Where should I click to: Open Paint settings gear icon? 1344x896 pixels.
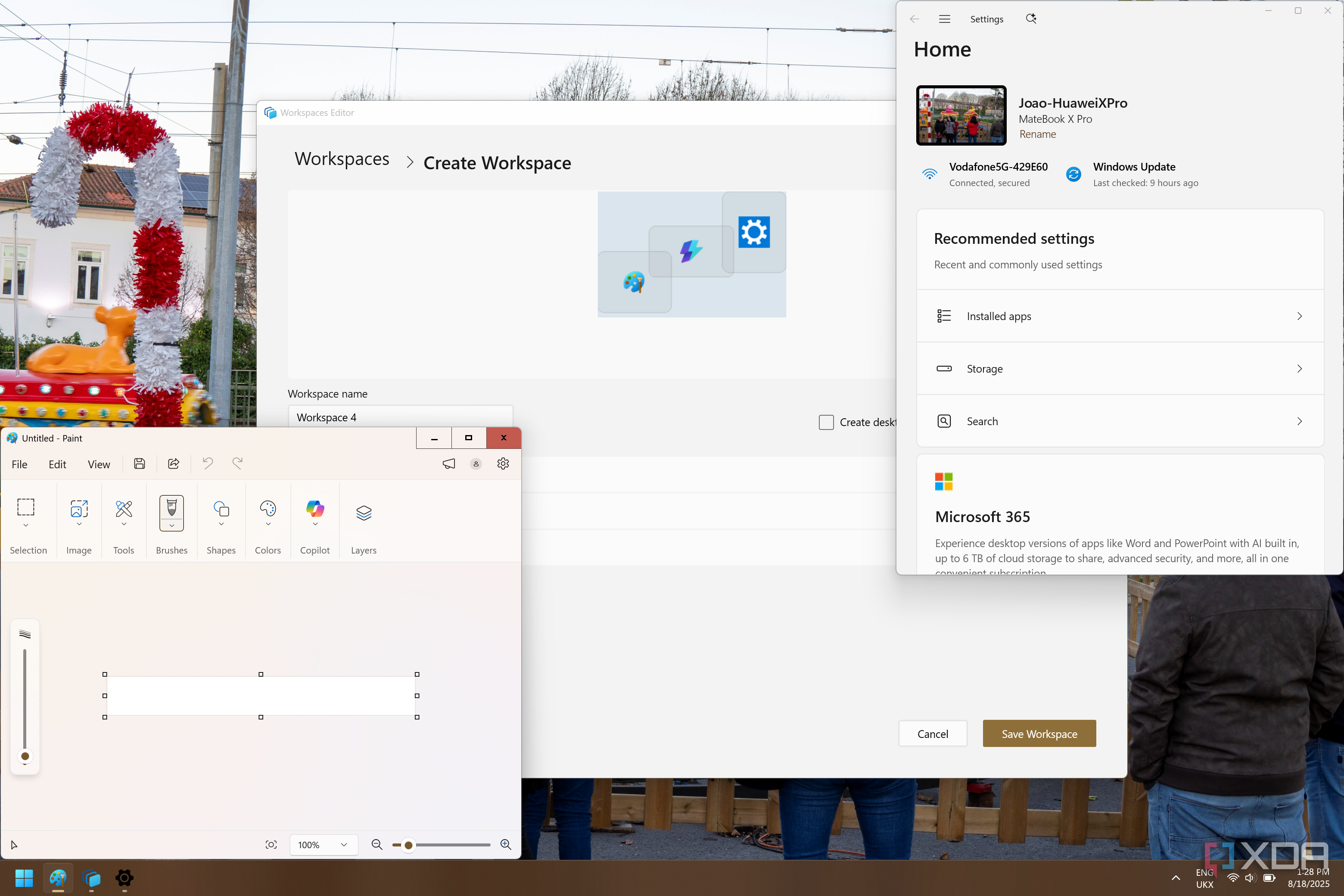[x=503, y=464]
